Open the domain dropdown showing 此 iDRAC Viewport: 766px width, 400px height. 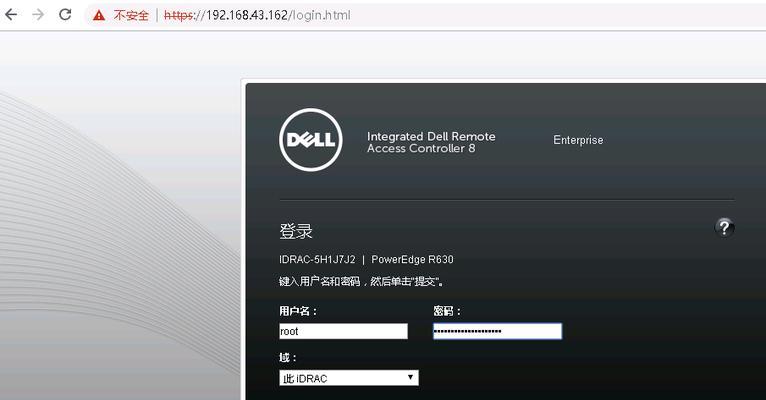tap(349, 378)
